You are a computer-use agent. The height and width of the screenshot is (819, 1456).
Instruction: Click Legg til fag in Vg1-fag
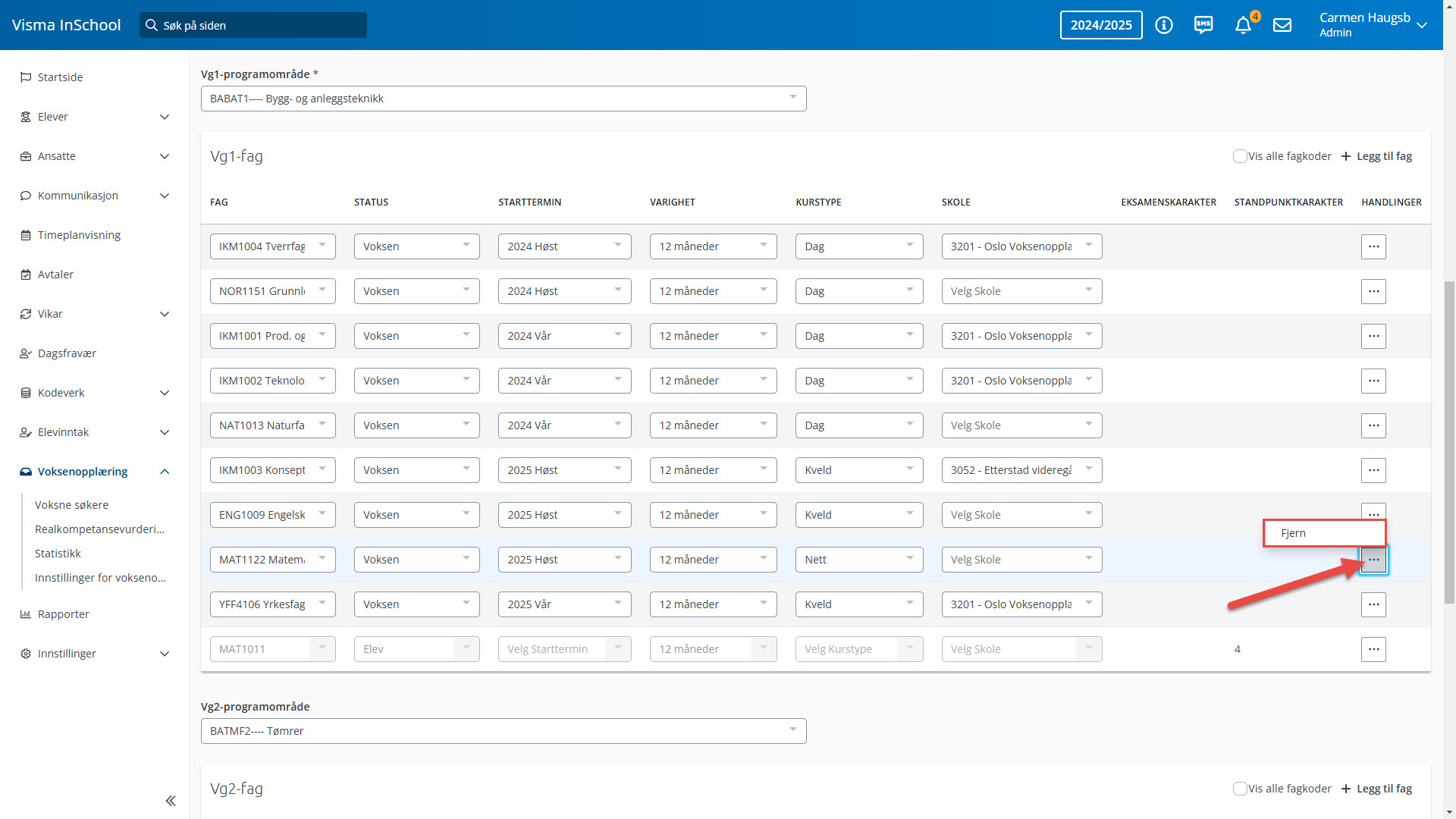[x=1376, y=156]
